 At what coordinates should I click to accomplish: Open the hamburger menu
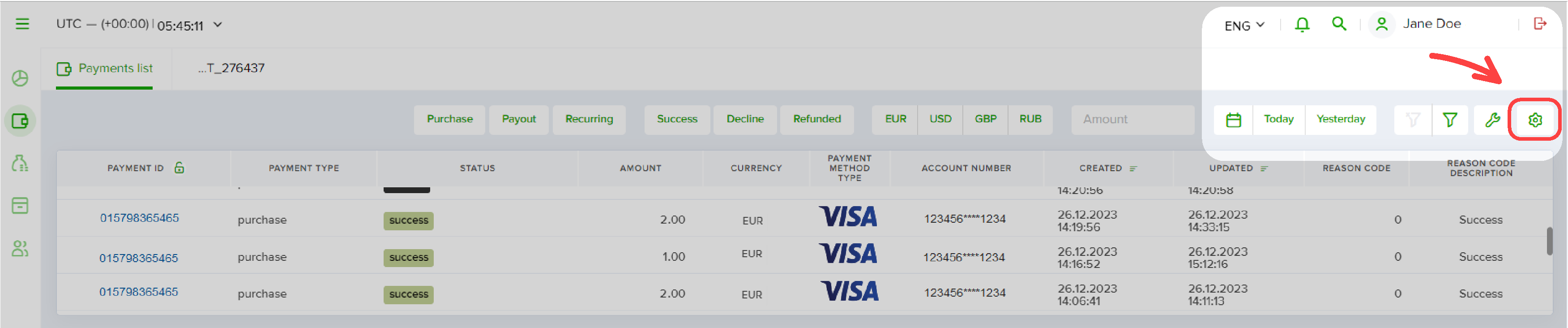coord(22,24)
